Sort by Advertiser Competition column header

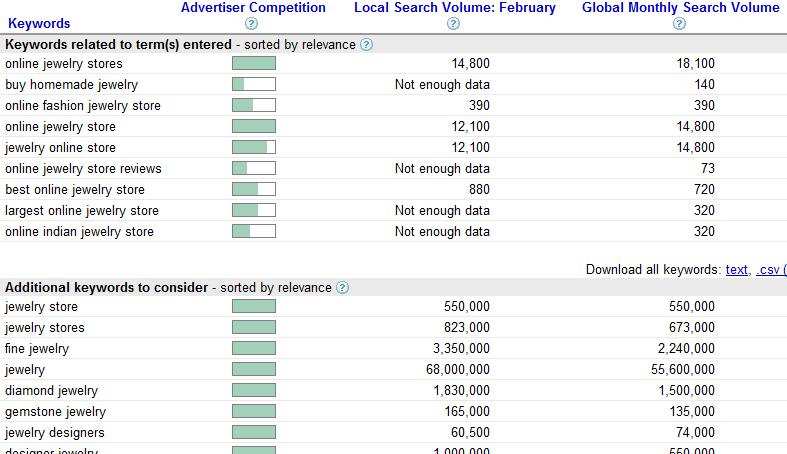tap(253, 8)
